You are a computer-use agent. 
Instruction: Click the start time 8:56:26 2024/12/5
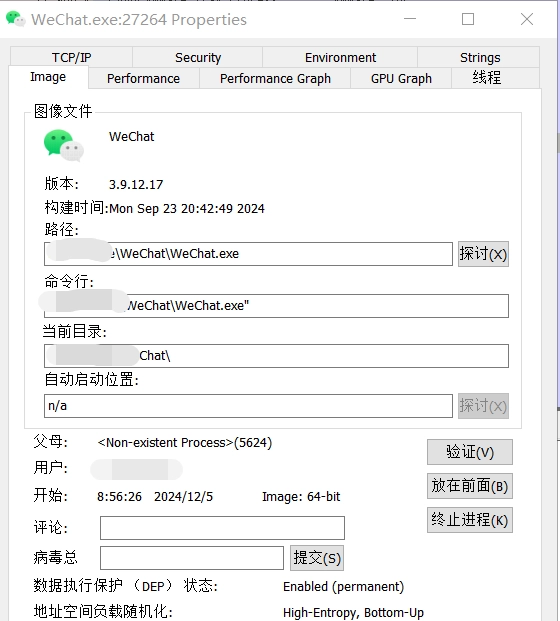coord(155,497)
